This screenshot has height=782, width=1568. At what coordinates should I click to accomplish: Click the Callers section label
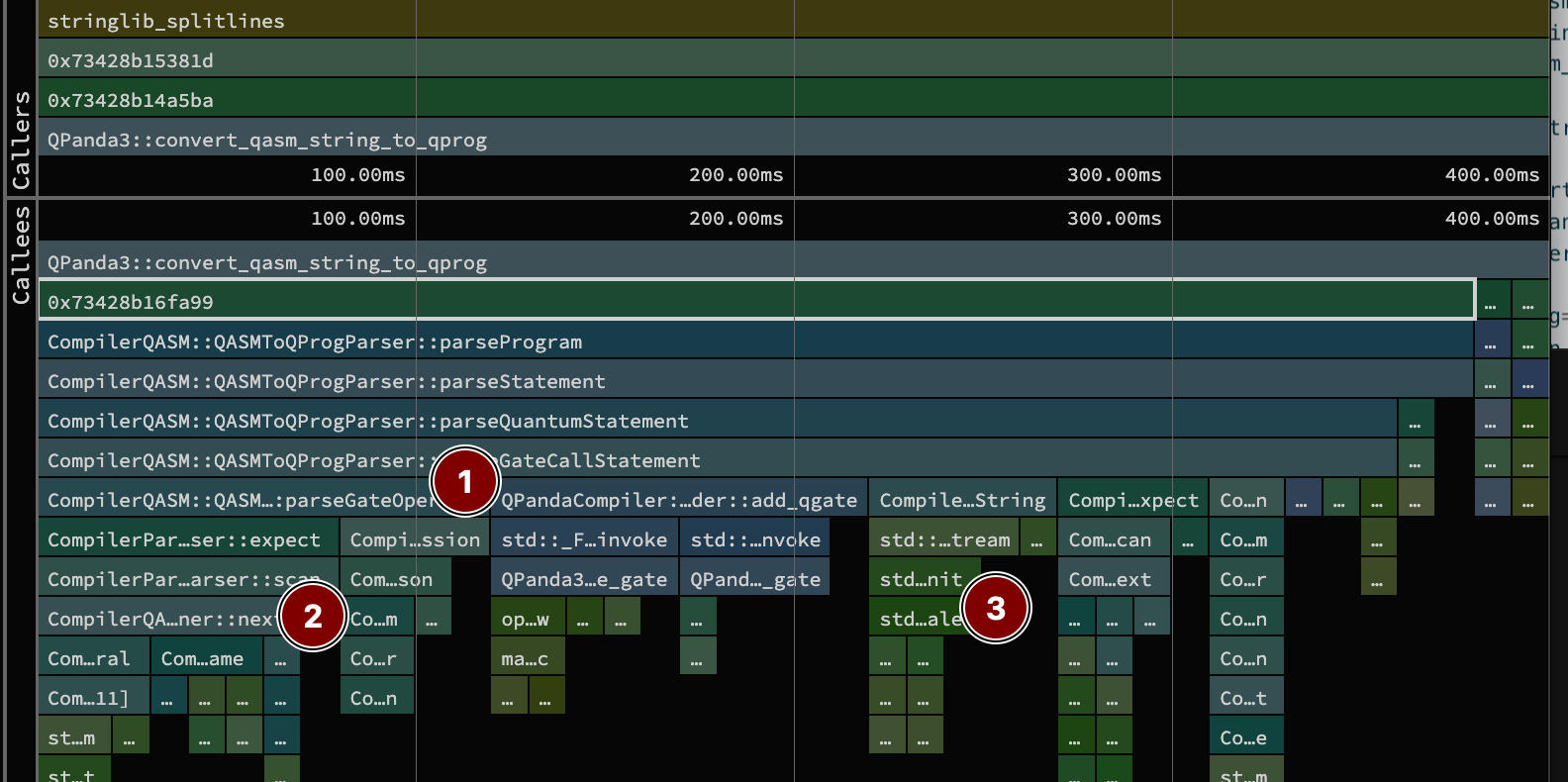(21, 140)
